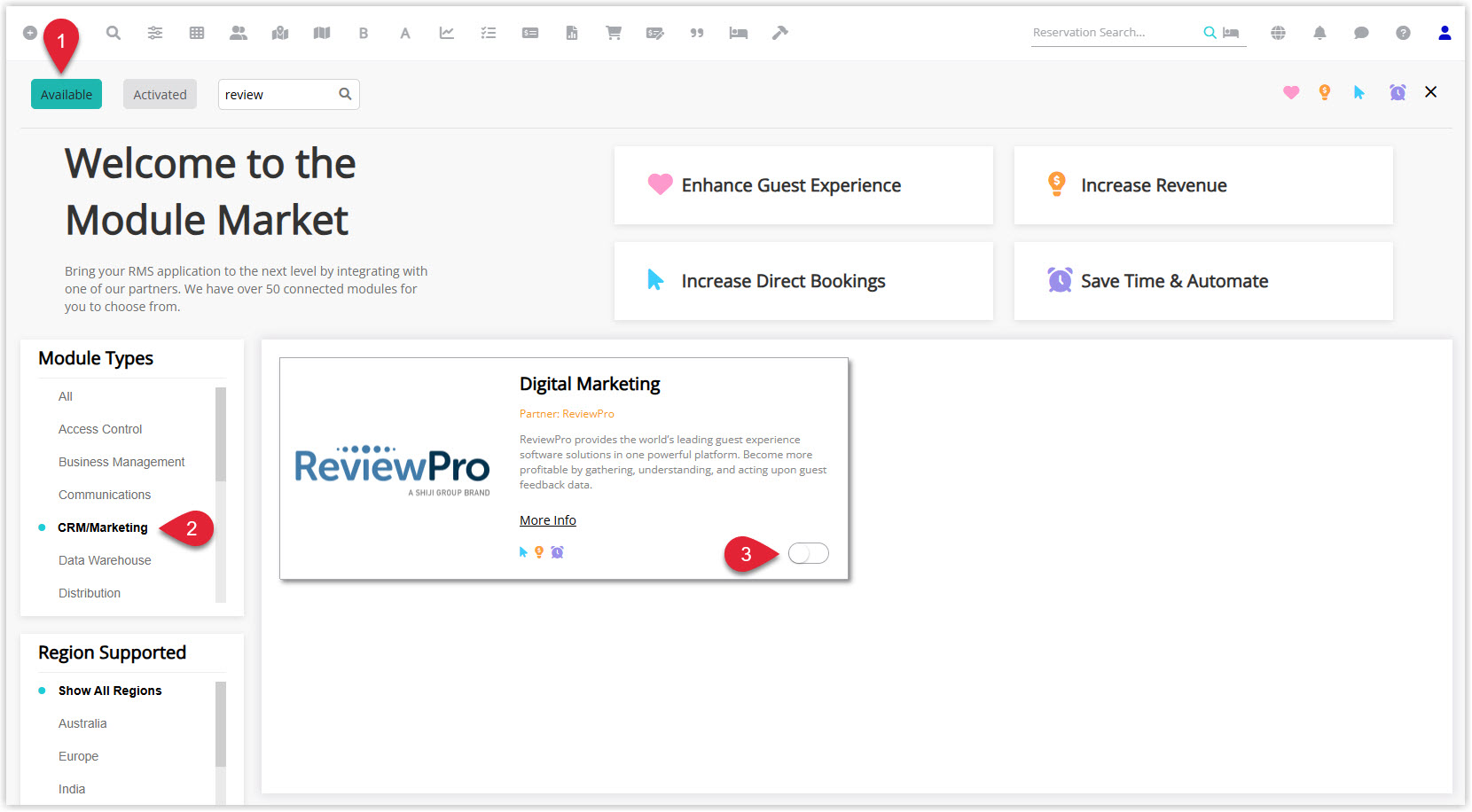Viewport: 1472px width, 812px height.
Task: Click blue cursor icon on ReviewPro card
Action: [523, 552]
